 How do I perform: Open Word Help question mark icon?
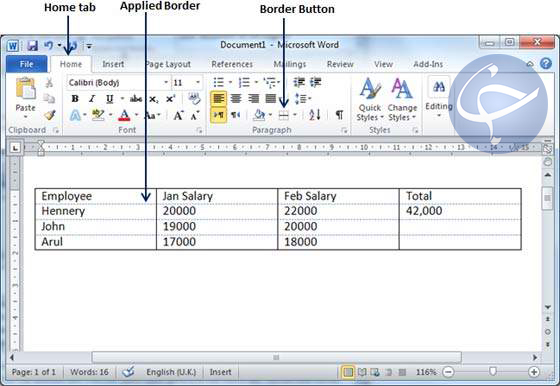click(546, 64)
